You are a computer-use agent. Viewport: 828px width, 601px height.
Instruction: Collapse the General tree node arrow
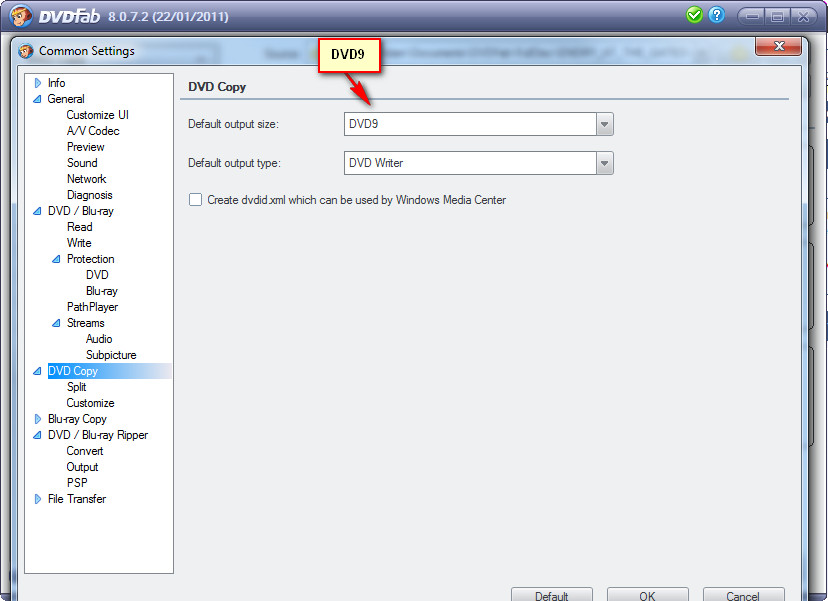tap(37, 99)
